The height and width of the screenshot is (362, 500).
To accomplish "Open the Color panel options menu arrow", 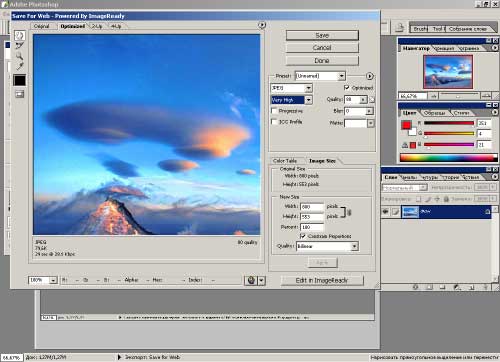I will (495, 113).
